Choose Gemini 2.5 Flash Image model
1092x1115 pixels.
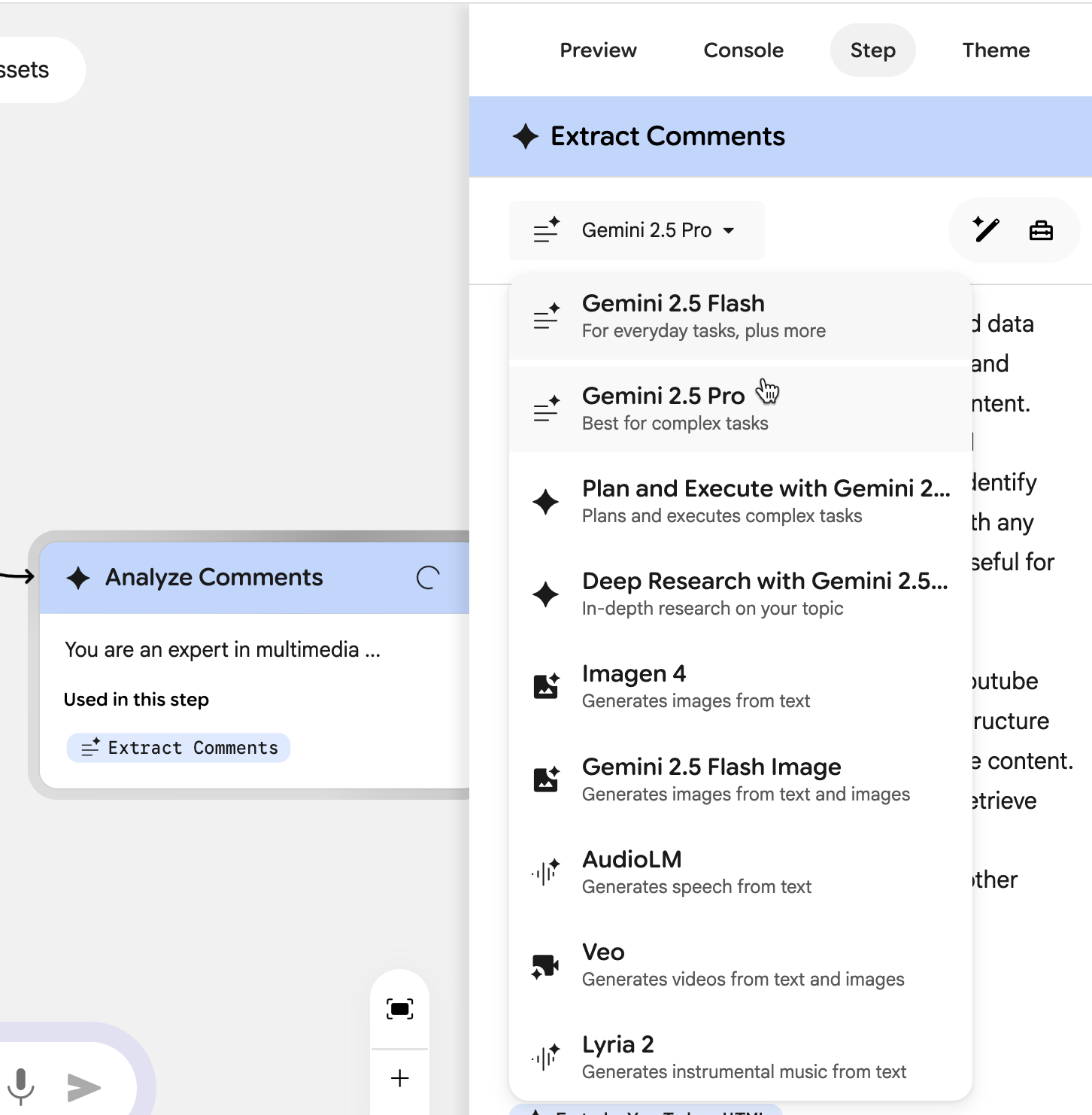click(x=740, y=779)
